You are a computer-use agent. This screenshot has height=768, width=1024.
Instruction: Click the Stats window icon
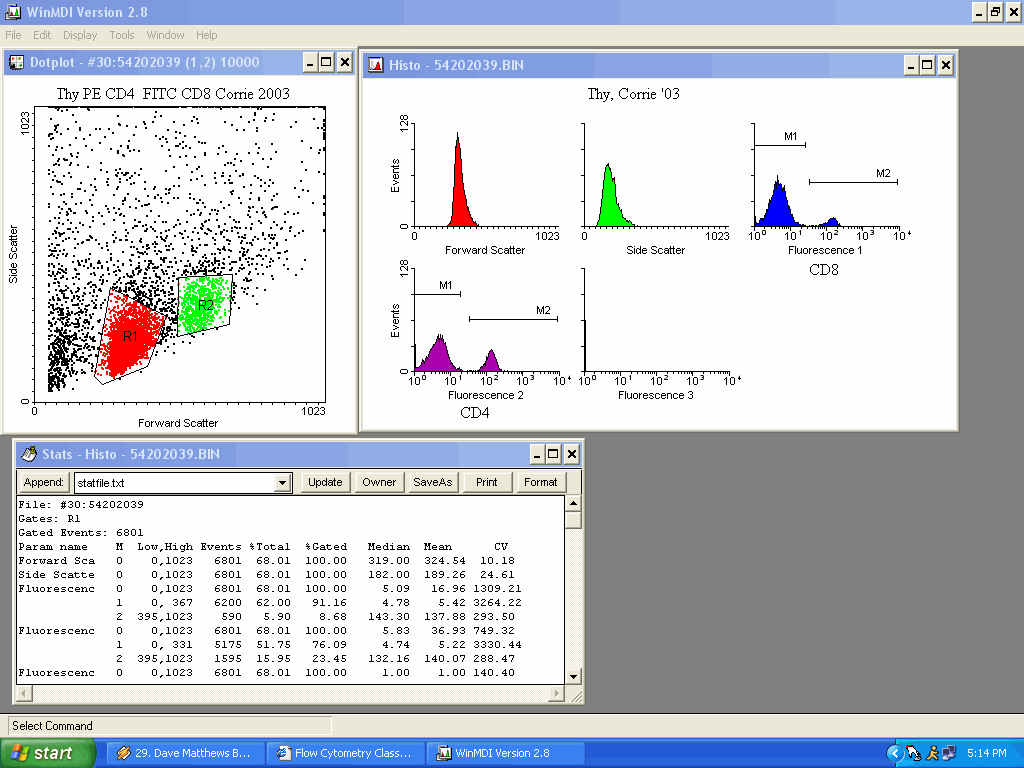(29, 455)
